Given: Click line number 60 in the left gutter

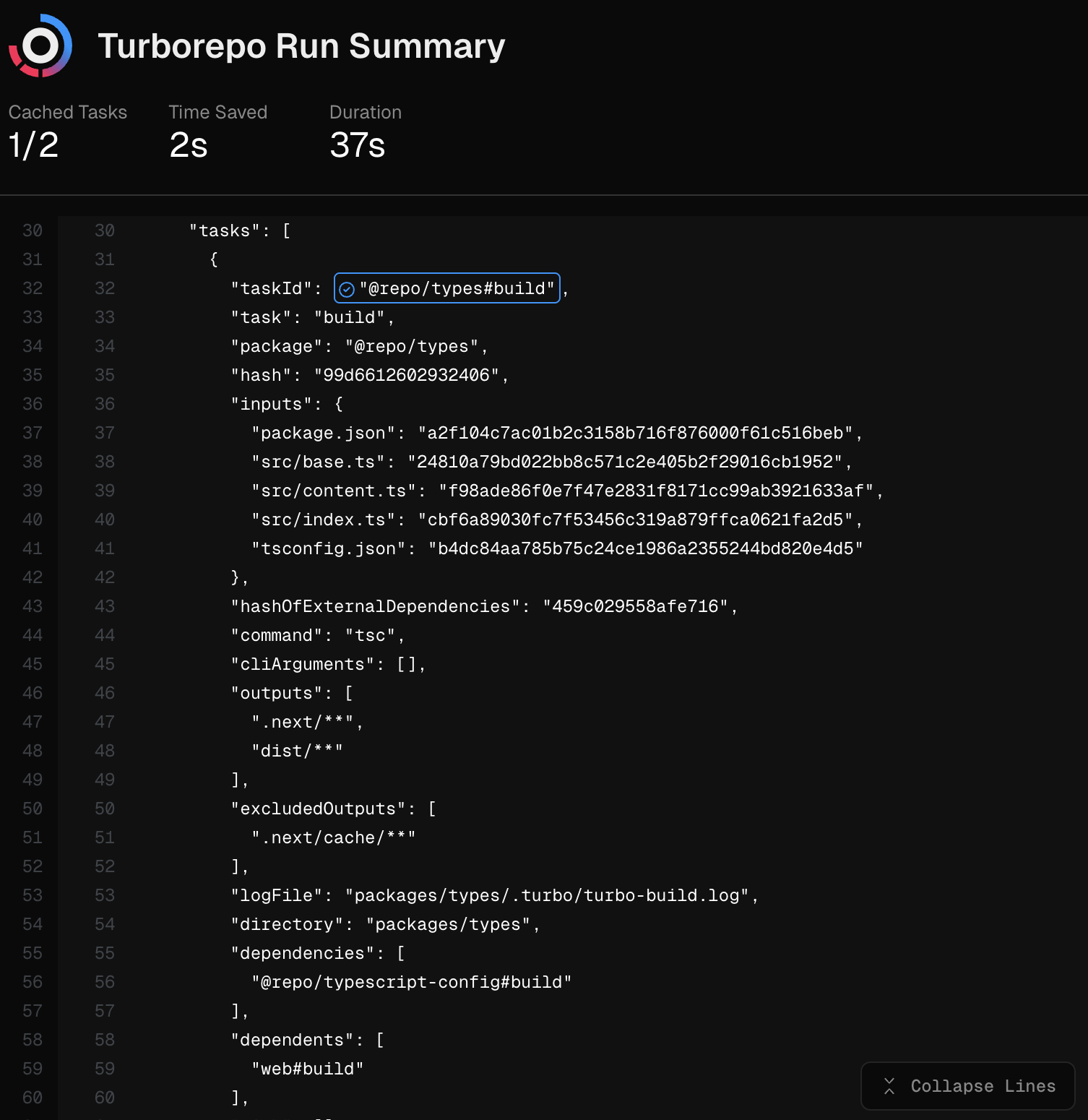Looking at the screenshot, I should tap(33, 1098).
